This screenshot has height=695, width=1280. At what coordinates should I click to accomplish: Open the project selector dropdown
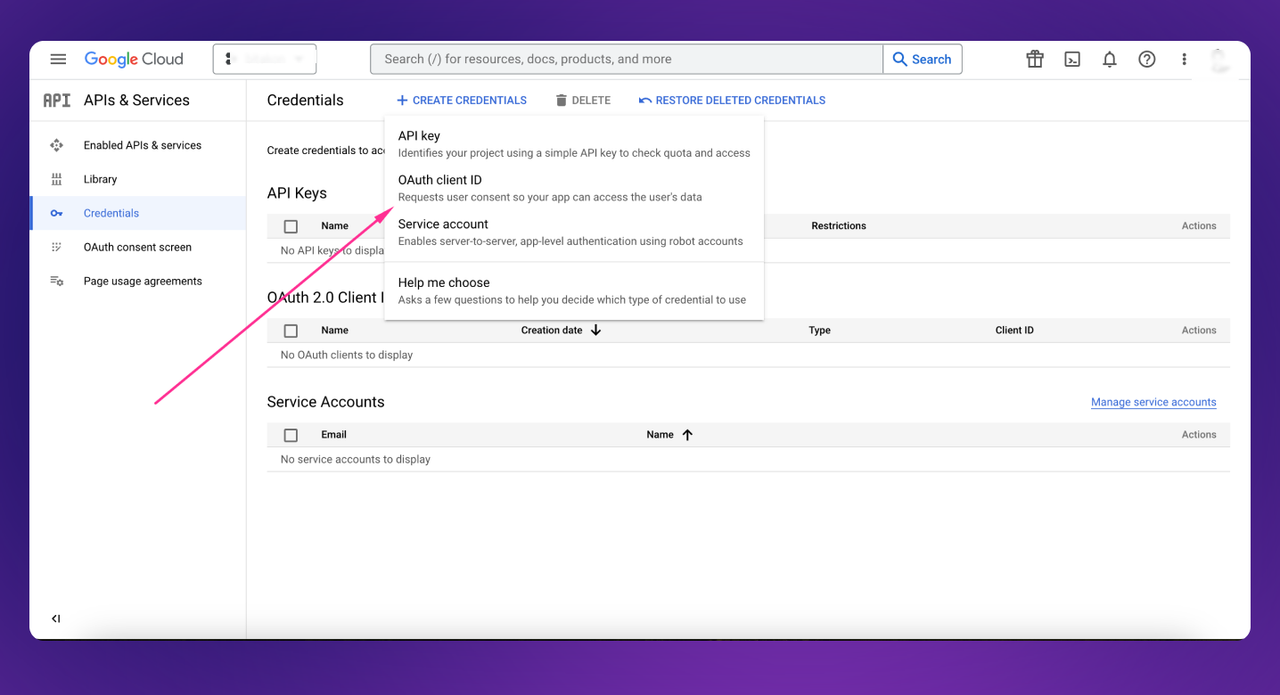[265, 59]
